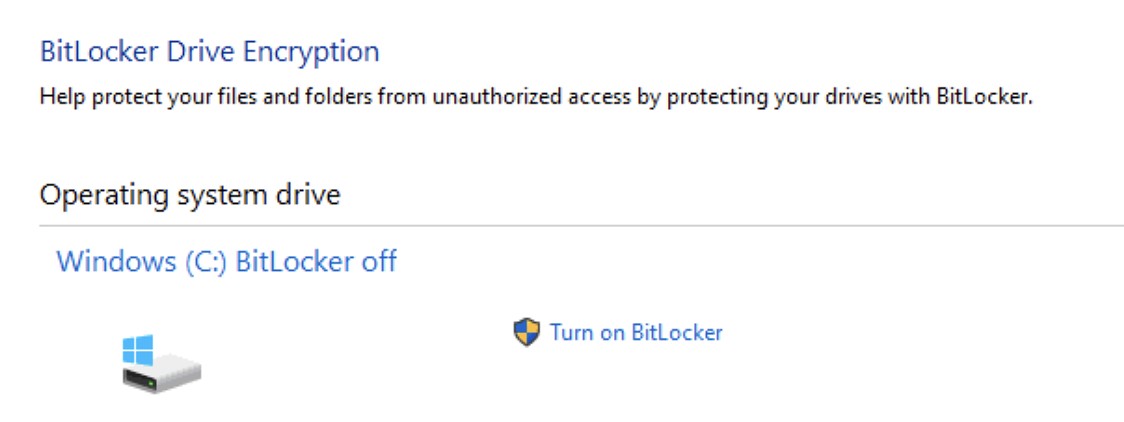Click the "Windows (C:)" drive name
The width and height of the screenshot is (1124, 422).
[140, 262]
